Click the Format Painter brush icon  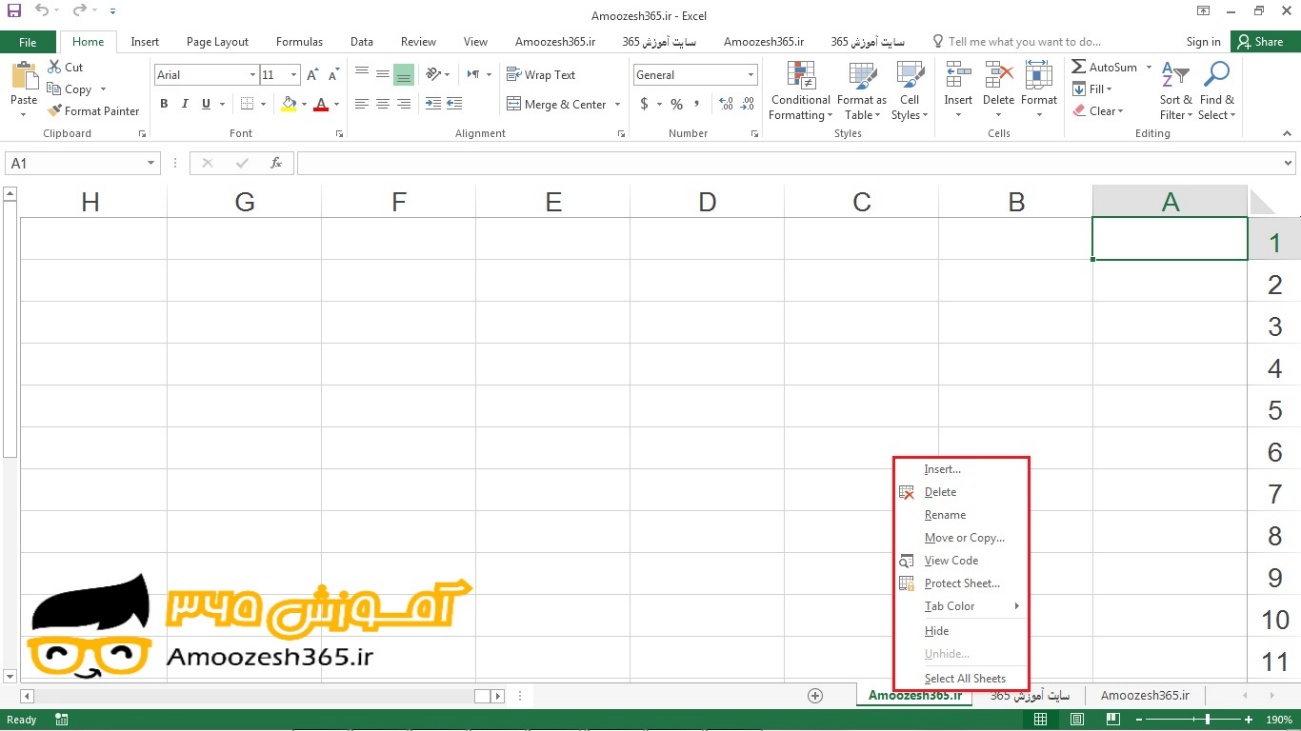point(55,111)
